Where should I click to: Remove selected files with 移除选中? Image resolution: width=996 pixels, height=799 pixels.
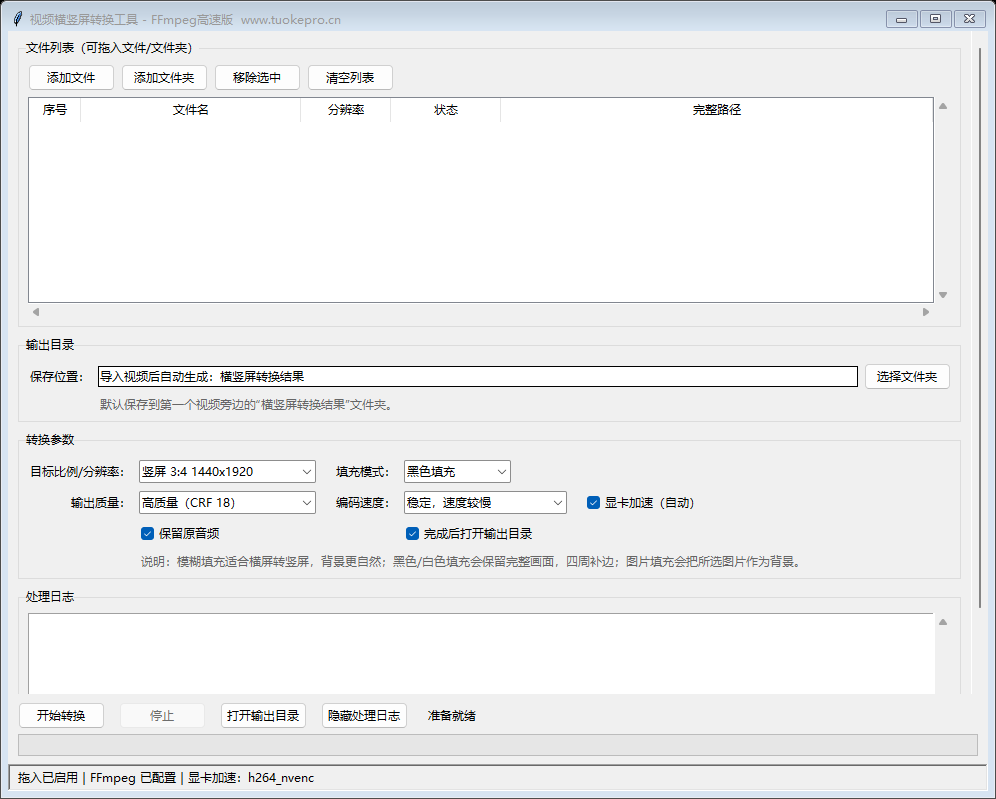257,77
